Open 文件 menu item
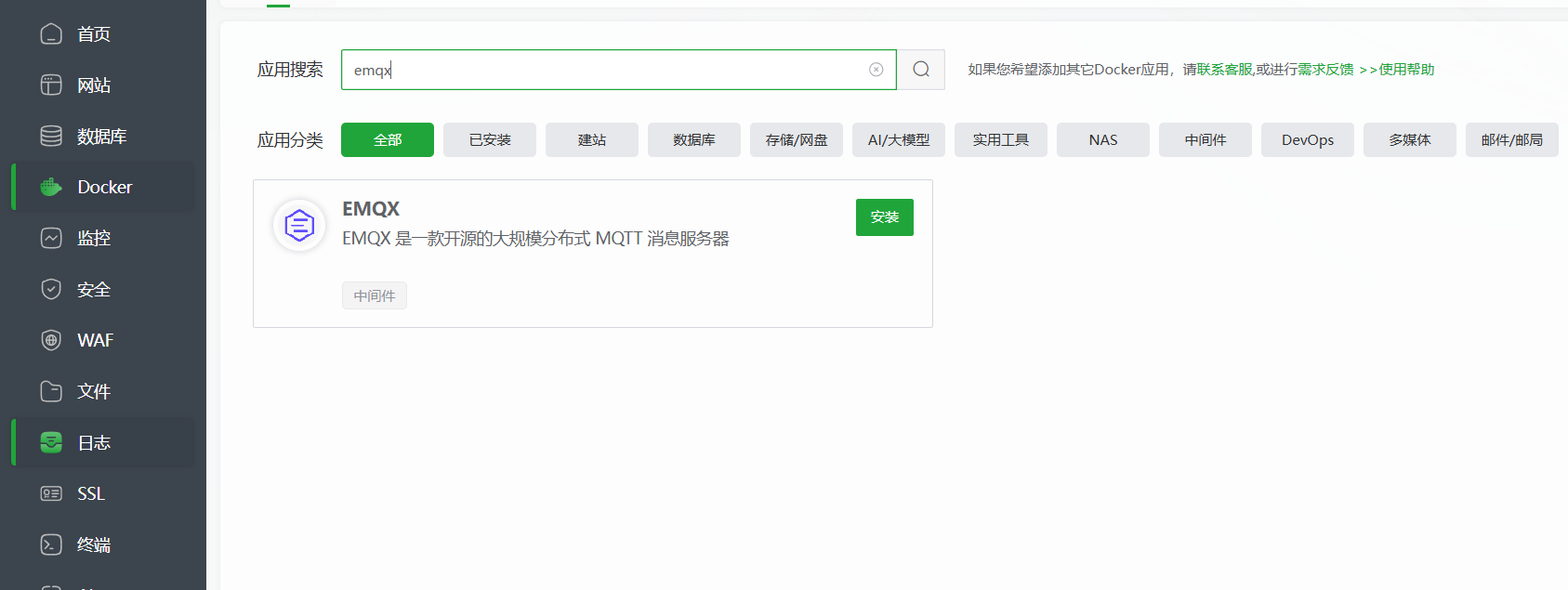Screen dimensions: 1568x590 click(x=103, y=392)
